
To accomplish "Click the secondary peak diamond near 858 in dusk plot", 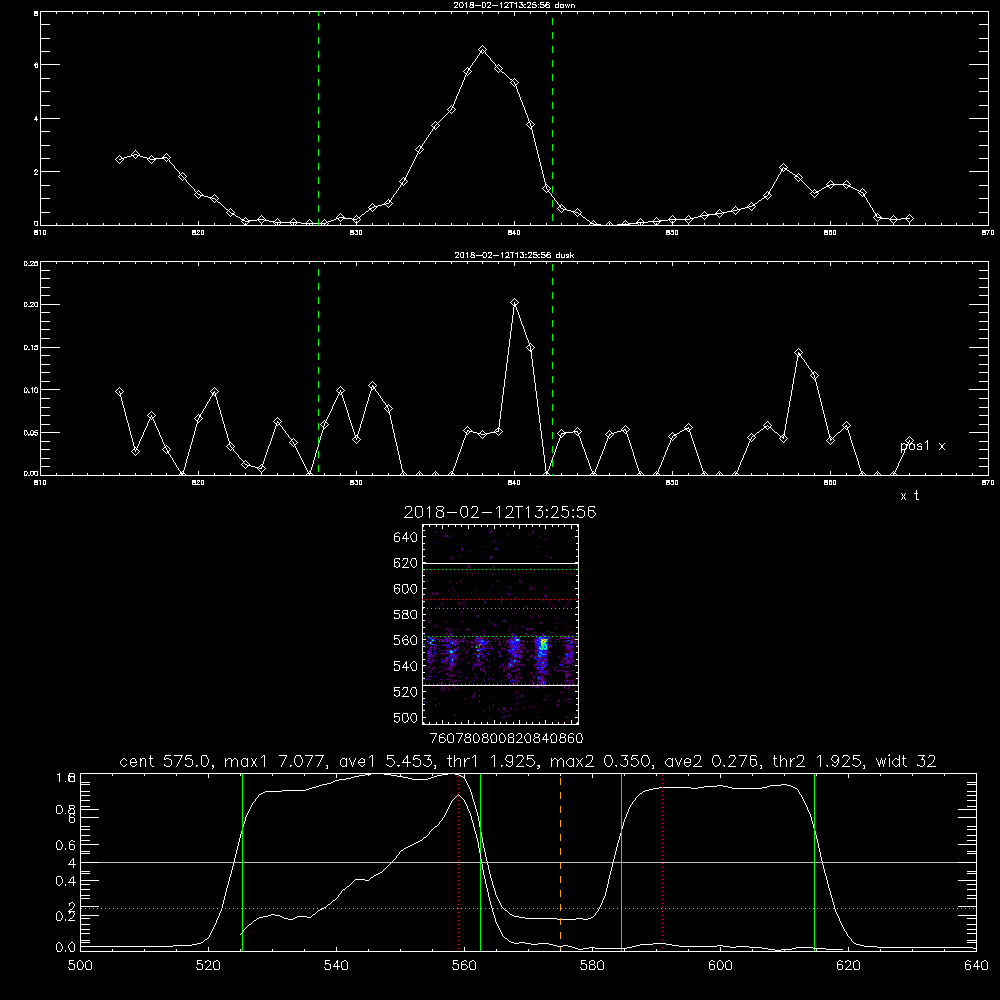I will point(798,353).
